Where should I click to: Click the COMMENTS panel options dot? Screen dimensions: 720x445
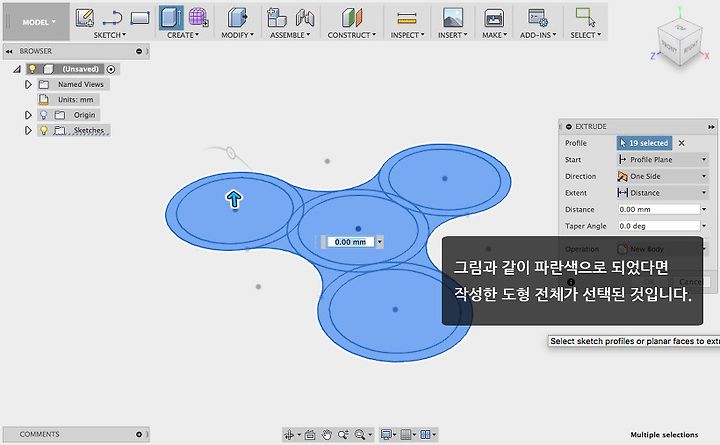139,434
